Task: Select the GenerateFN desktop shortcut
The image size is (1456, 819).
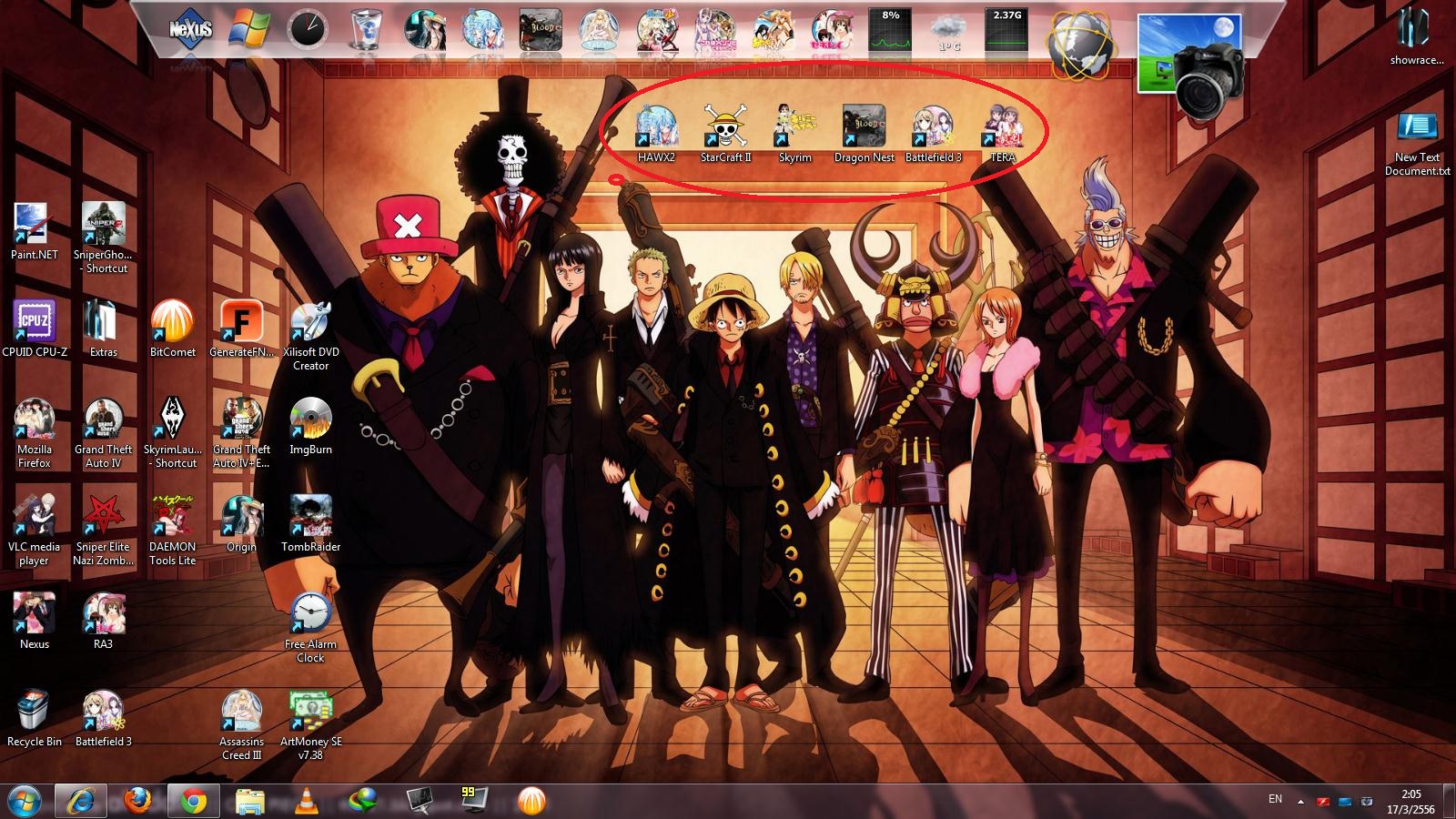Action: pyautogui.click(x=242, y=329)
